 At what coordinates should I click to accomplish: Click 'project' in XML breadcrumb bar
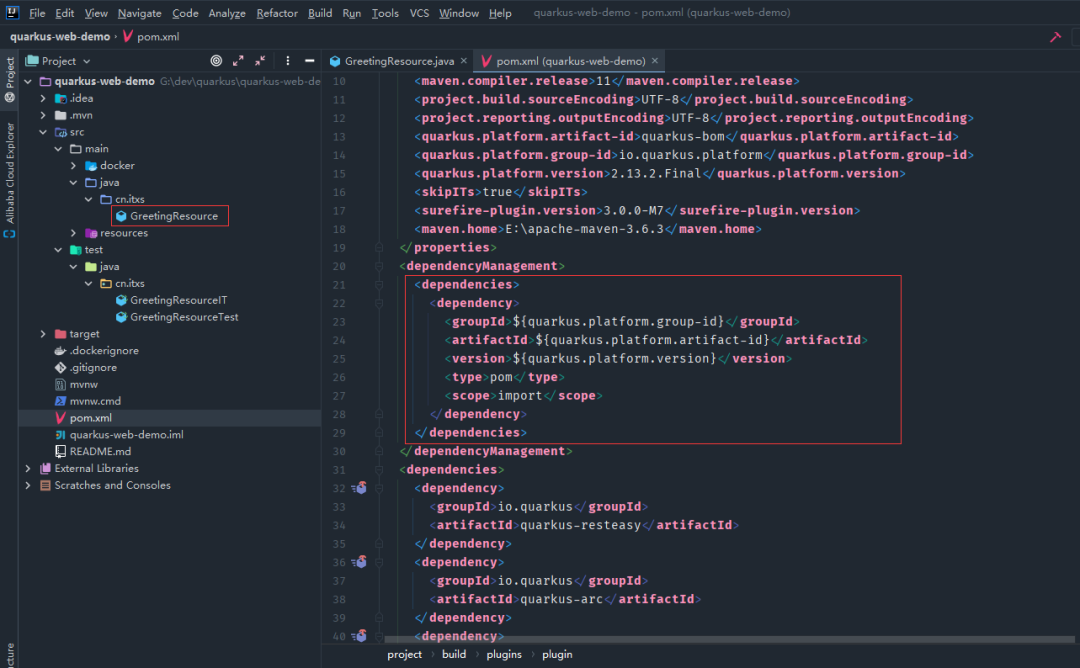click(404, 654)
